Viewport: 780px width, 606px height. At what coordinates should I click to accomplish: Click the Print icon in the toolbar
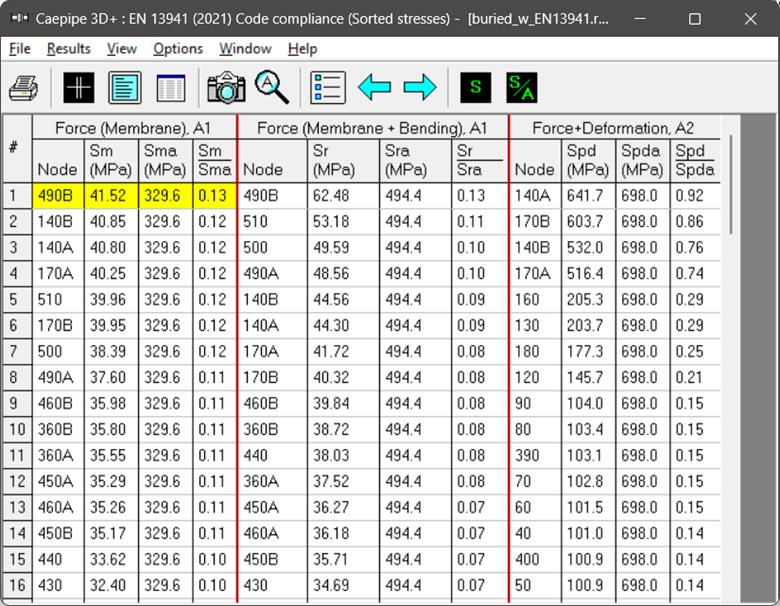coord(24,88)
